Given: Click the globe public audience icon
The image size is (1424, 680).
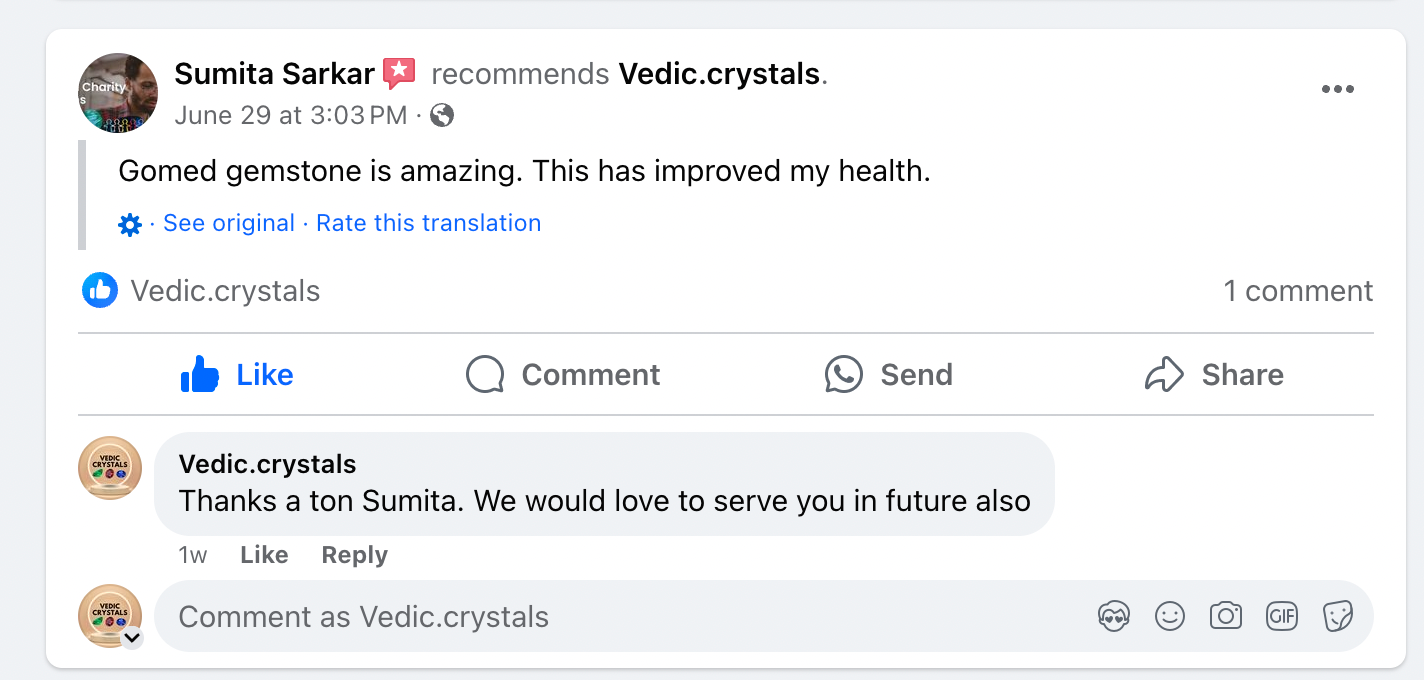Looking at the screenshot, I should pyautogui.click(x=442, y=116).
